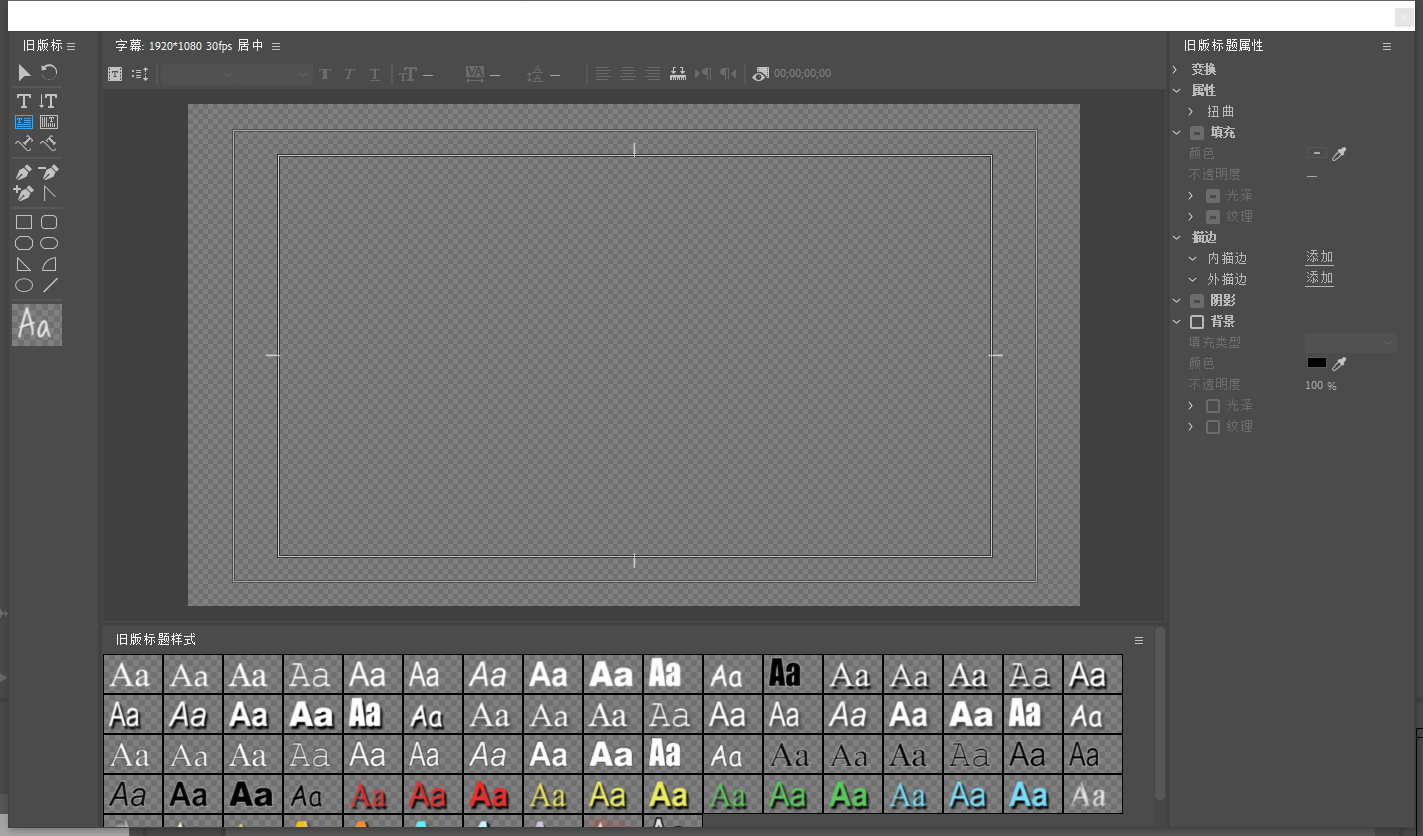Select the Arc shape tool
This screenshot has height=836, width=1423.
pos(49,264)
